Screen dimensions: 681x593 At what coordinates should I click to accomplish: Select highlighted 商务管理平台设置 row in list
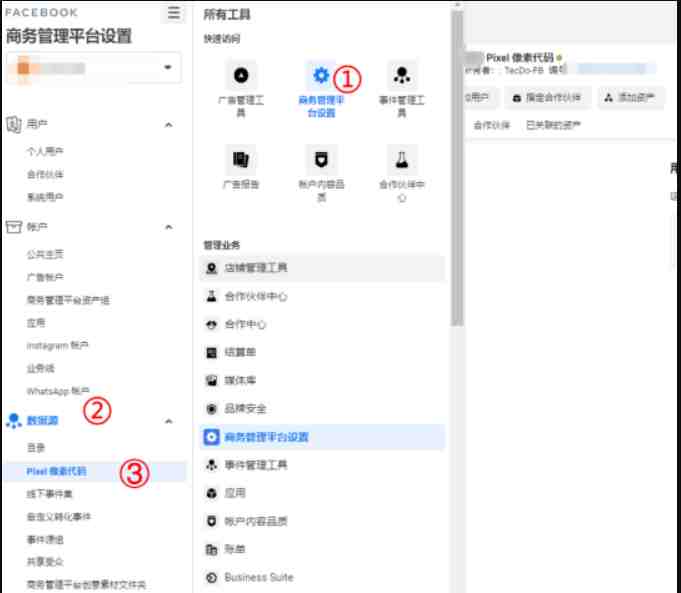[x=322, y=437]
